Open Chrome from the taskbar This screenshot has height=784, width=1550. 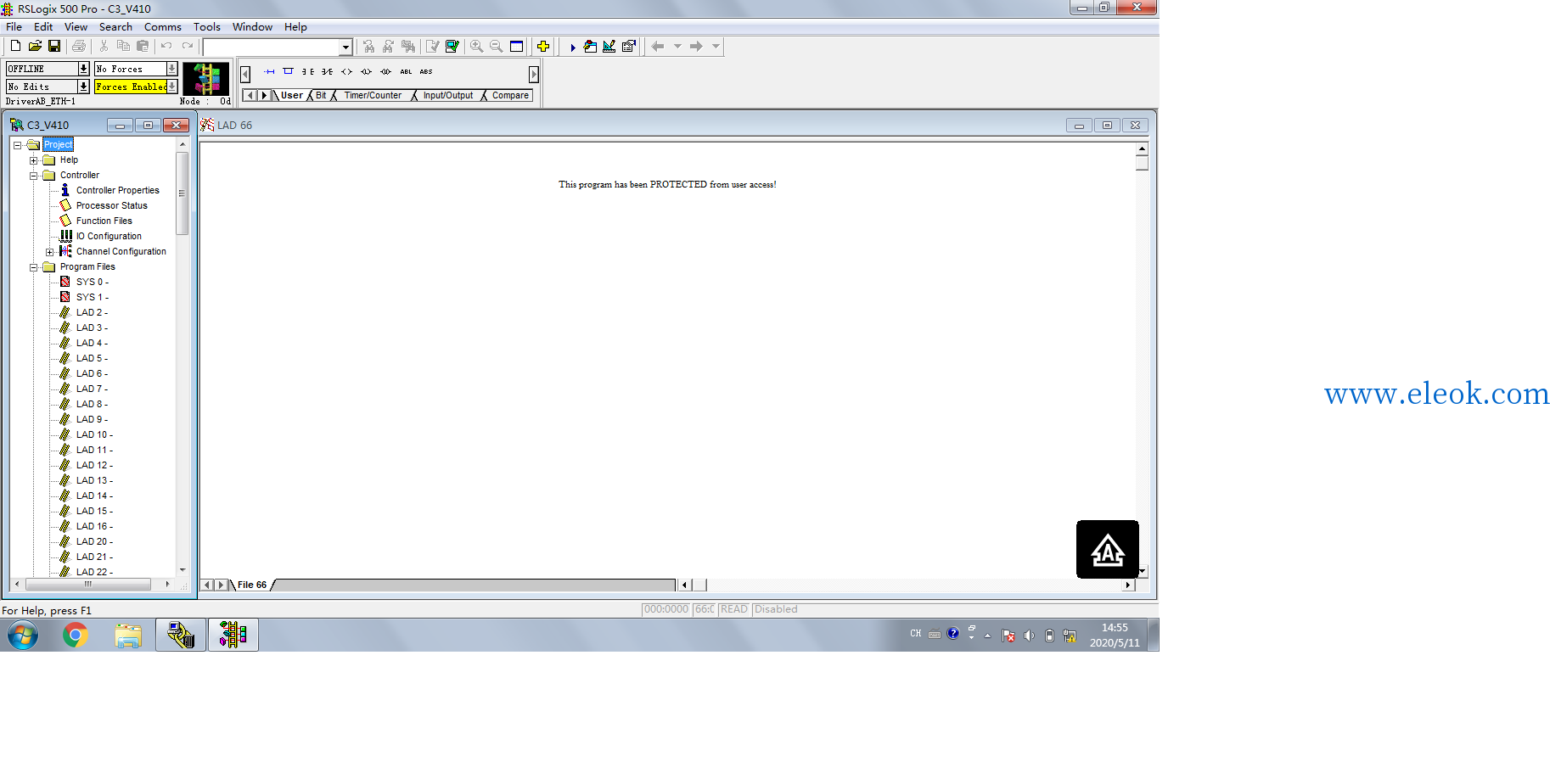point(76,635)
